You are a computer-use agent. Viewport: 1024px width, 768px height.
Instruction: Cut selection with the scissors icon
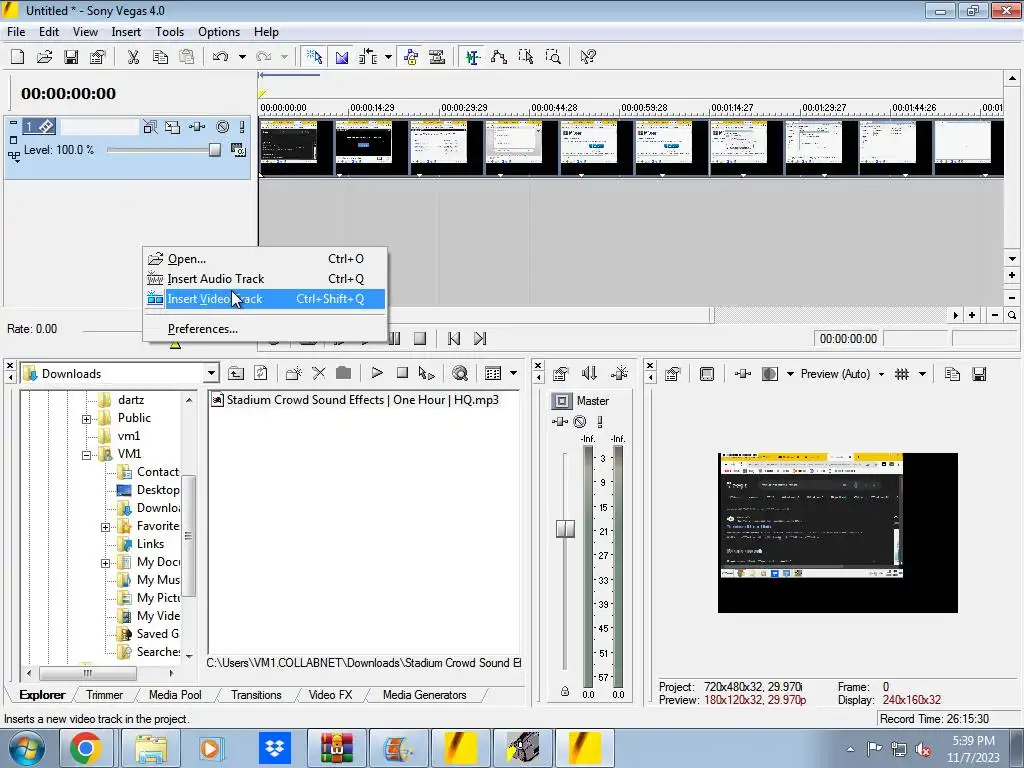pyautogui.click(x=133, y=57)
